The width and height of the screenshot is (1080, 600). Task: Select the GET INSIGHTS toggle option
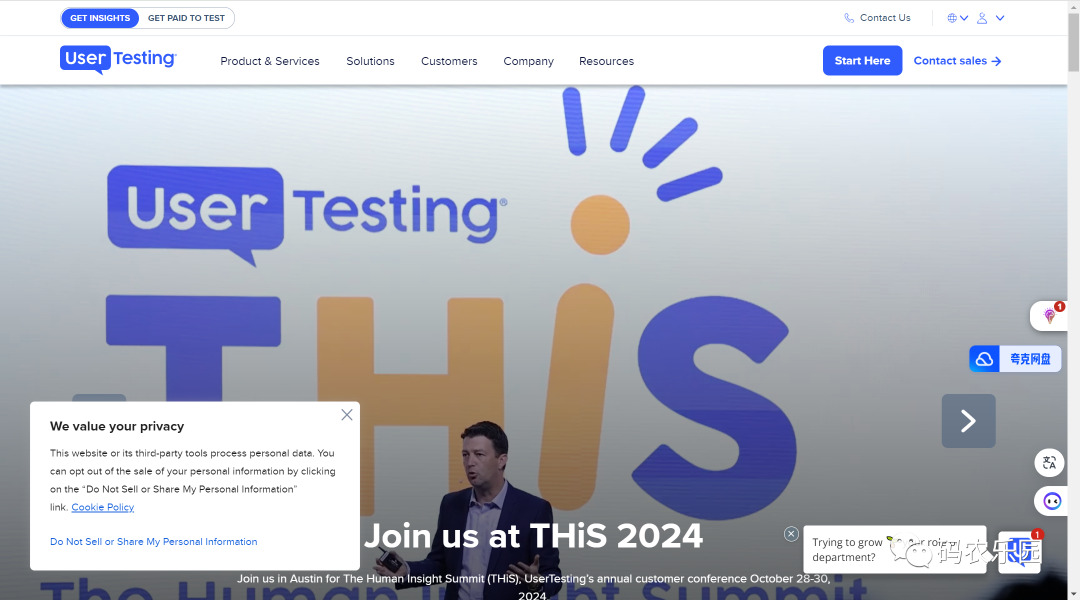point(100,18)
